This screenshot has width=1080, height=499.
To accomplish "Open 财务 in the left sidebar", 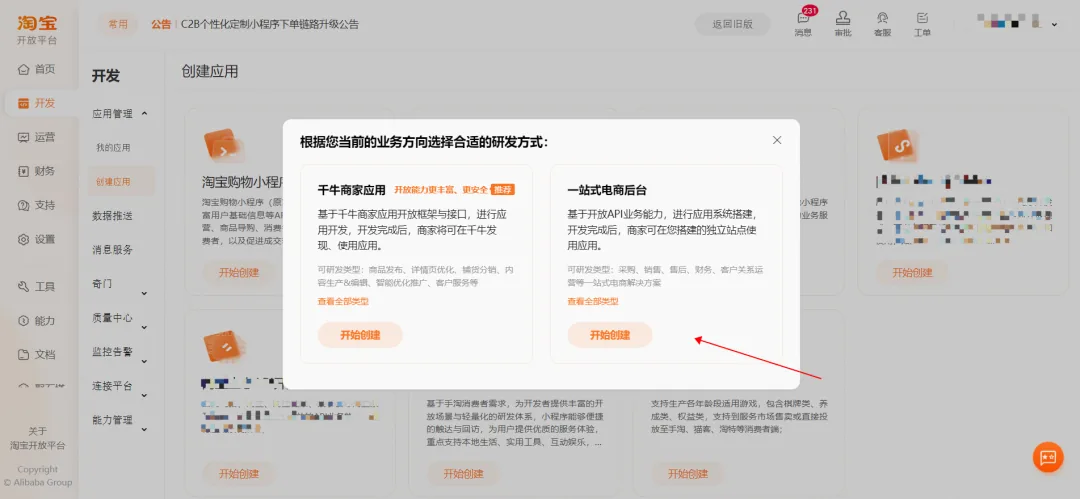I will (37, 171).
